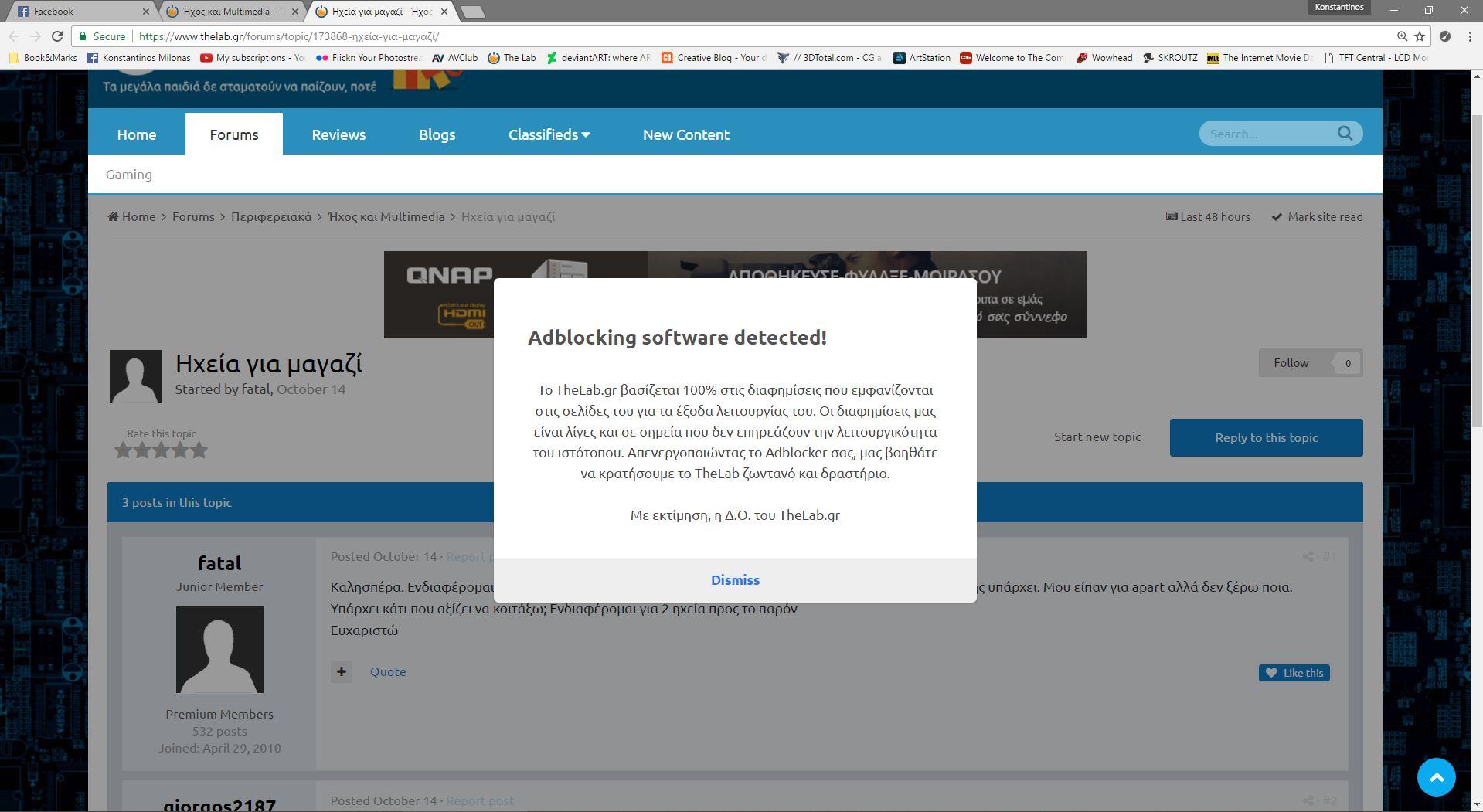
Task: Open the Book&Marks bookmarks folder
Action: point(43,58)
